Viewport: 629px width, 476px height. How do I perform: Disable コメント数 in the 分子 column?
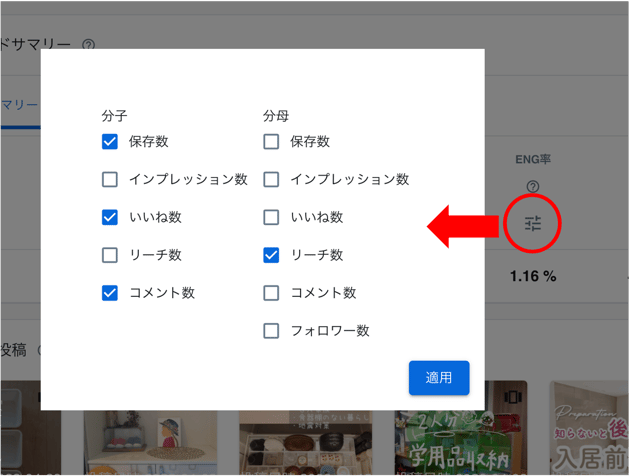coord(110,293)
